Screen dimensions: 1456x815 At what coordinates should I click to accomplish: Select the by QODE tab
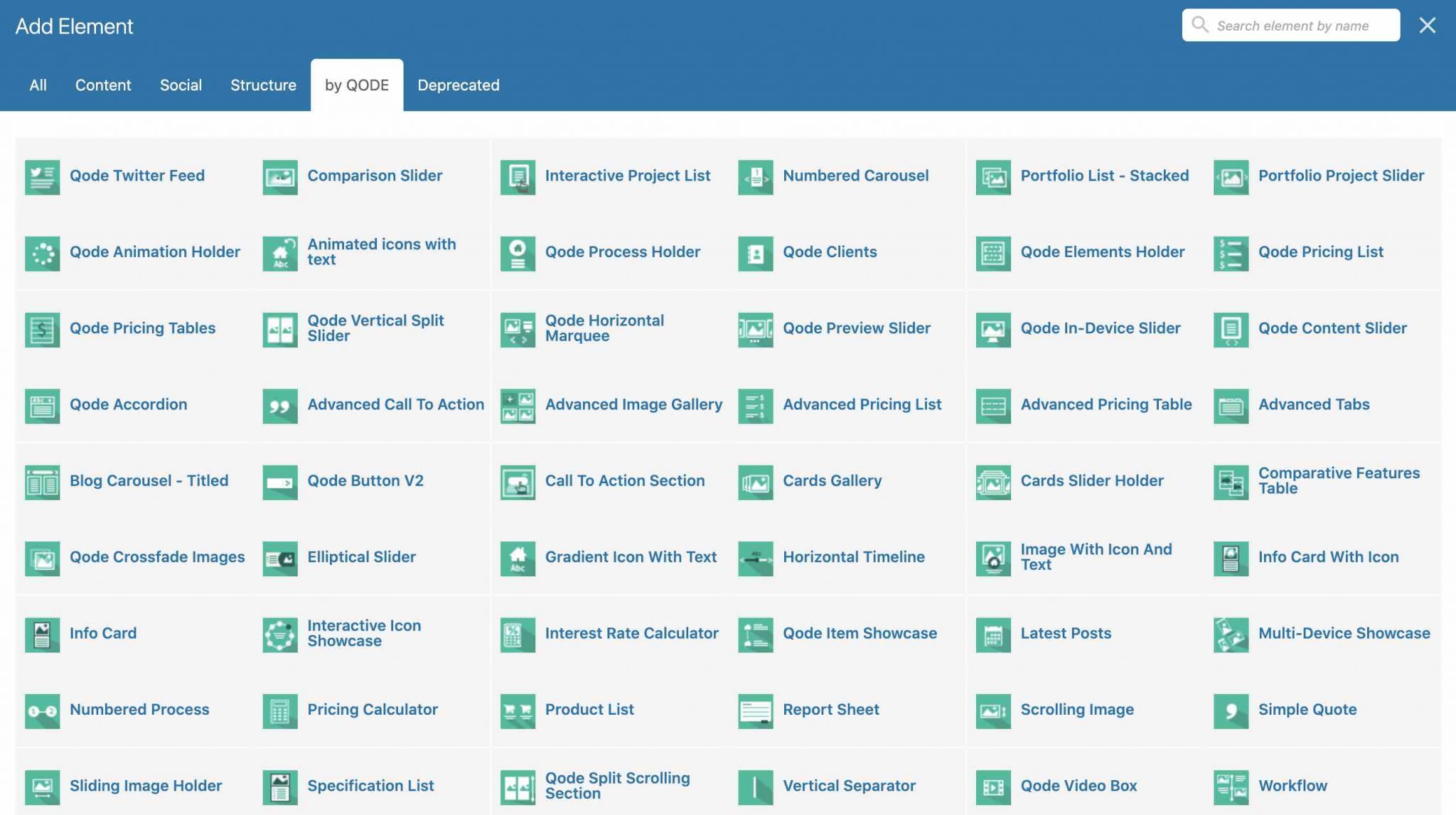(357, 85)
